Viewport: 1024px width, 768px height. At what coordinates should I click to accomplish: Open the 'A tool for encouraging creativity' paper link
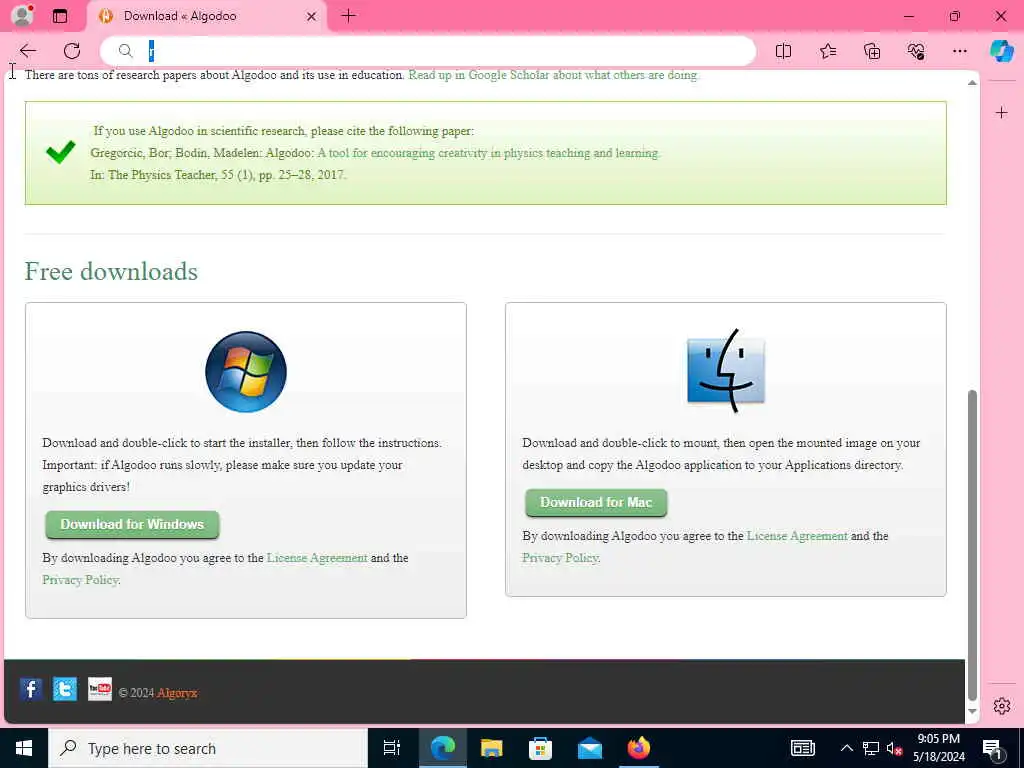(x=488, y=153)
